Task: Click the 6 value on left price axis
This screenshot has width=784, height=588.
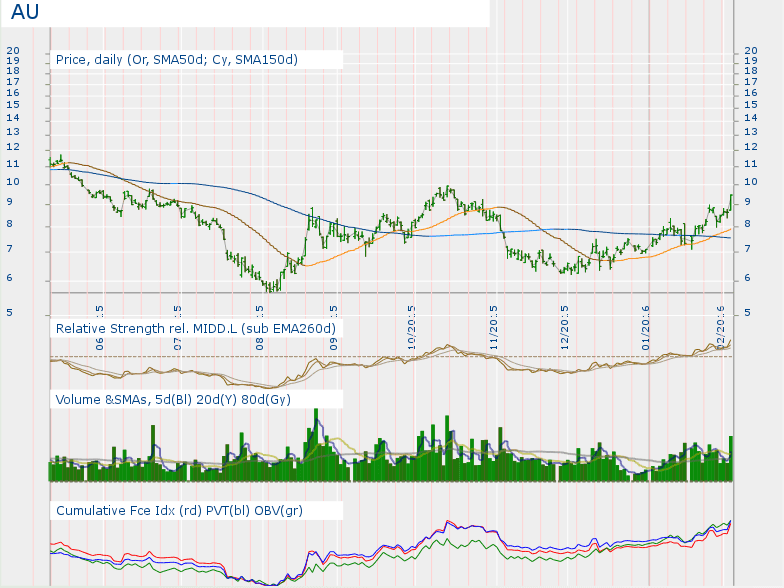Action: tap(13, 278)
